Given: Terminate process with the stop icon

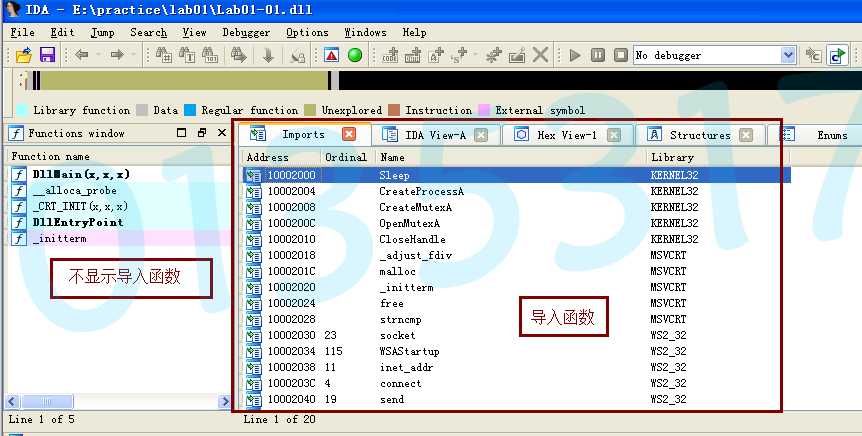Looking at the screenshot, I should coord(621,55).
